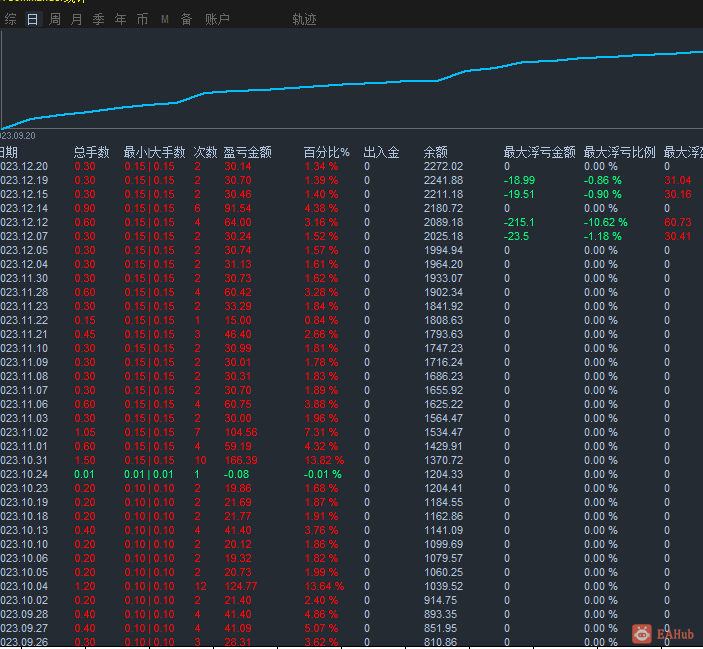The image size is (703, 649).
Task: Open the 轨迹 track tab
Action: coord(304,19)
